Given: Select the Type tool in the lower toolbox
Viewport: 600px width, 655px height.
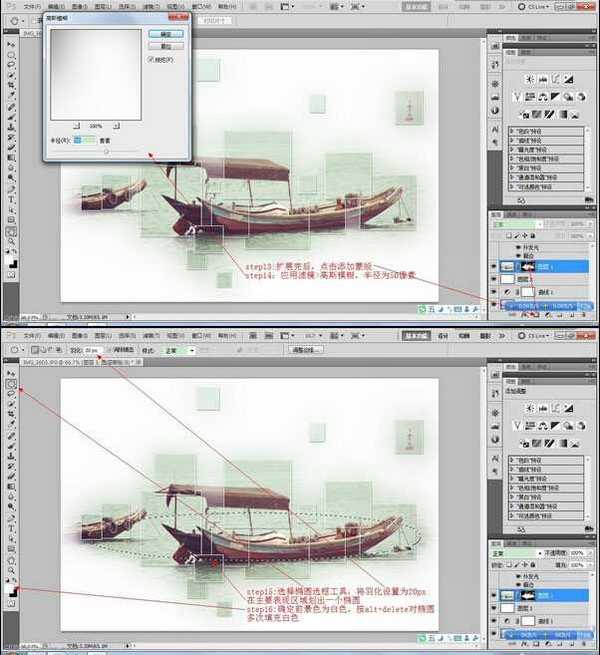Looking at the screenshot, I should click(11, 528).
